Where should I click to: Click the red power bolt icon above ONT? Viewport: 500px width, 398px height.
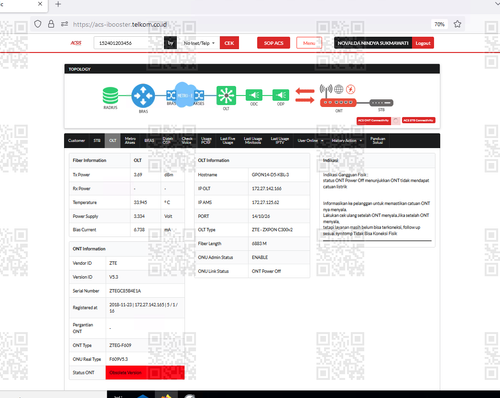coord(350,89)
